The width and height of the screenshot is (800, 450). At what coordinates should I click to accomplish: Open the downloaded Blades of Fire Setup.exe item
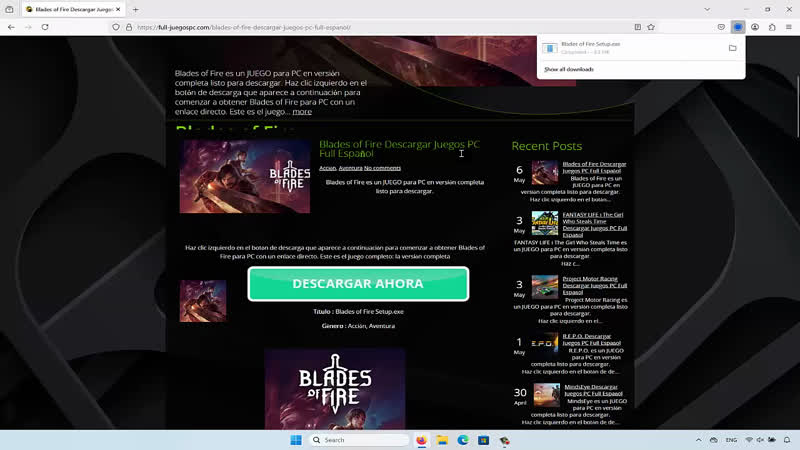(631, 48)
